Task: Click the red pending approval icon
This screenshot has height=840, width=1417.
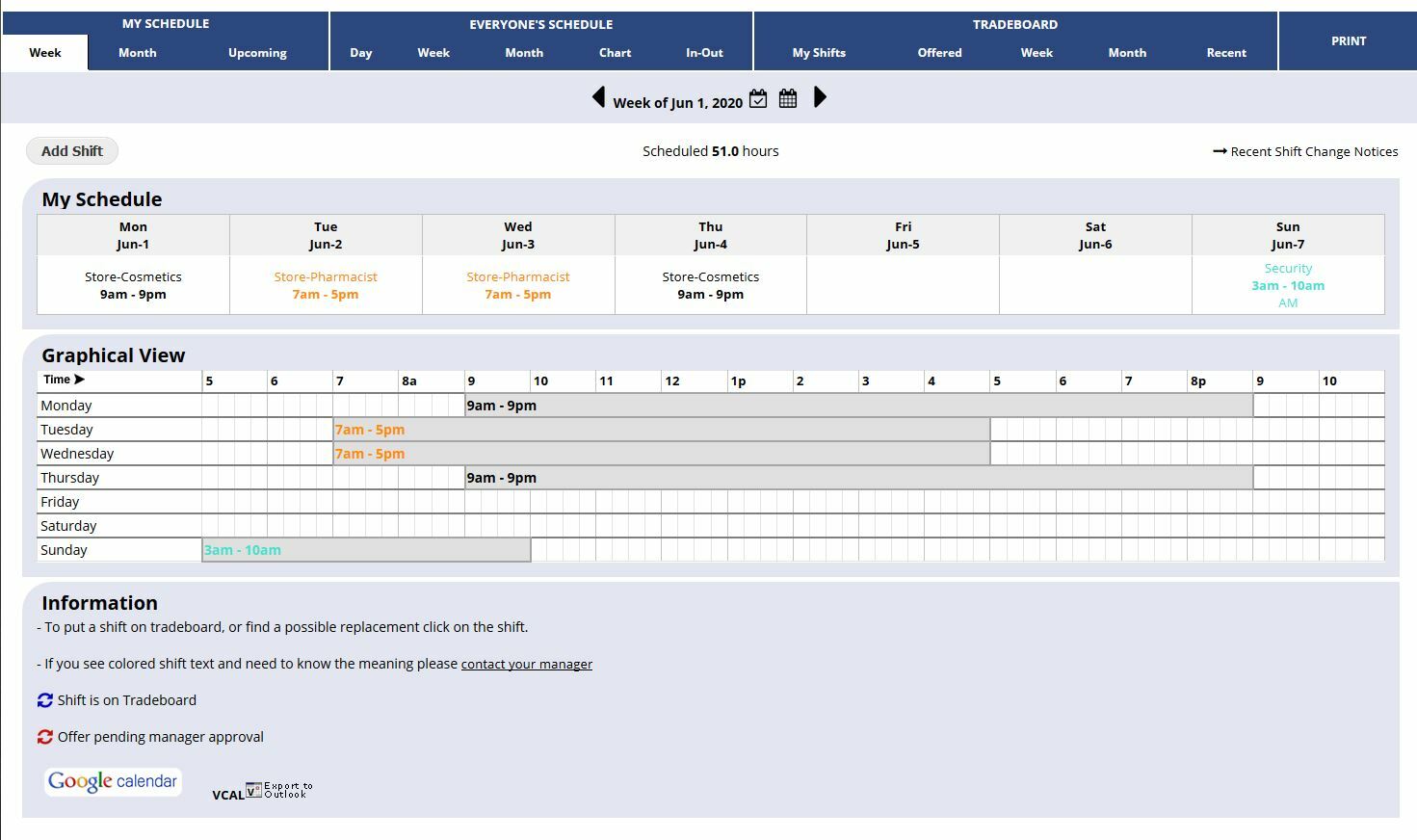Action: (x=43, y=736)
